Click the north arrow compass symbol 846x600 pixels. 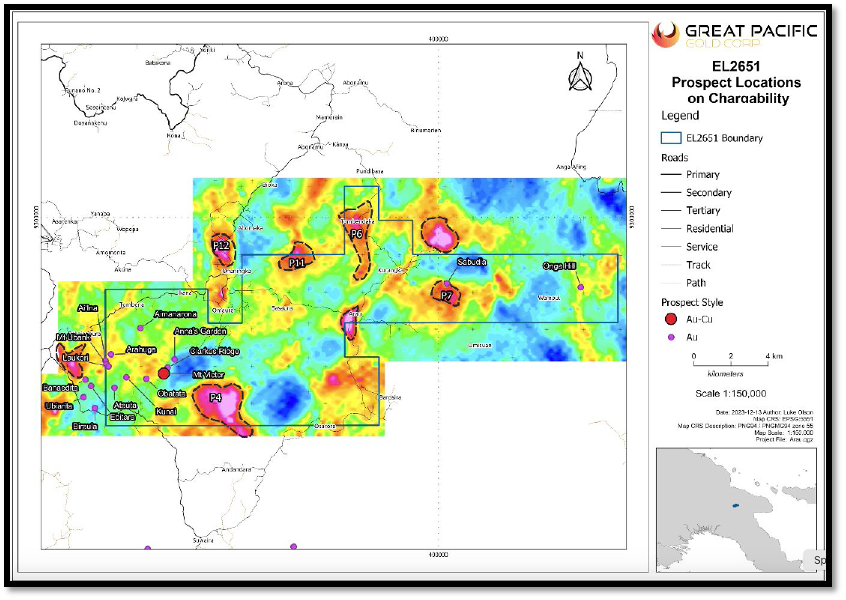579,73
